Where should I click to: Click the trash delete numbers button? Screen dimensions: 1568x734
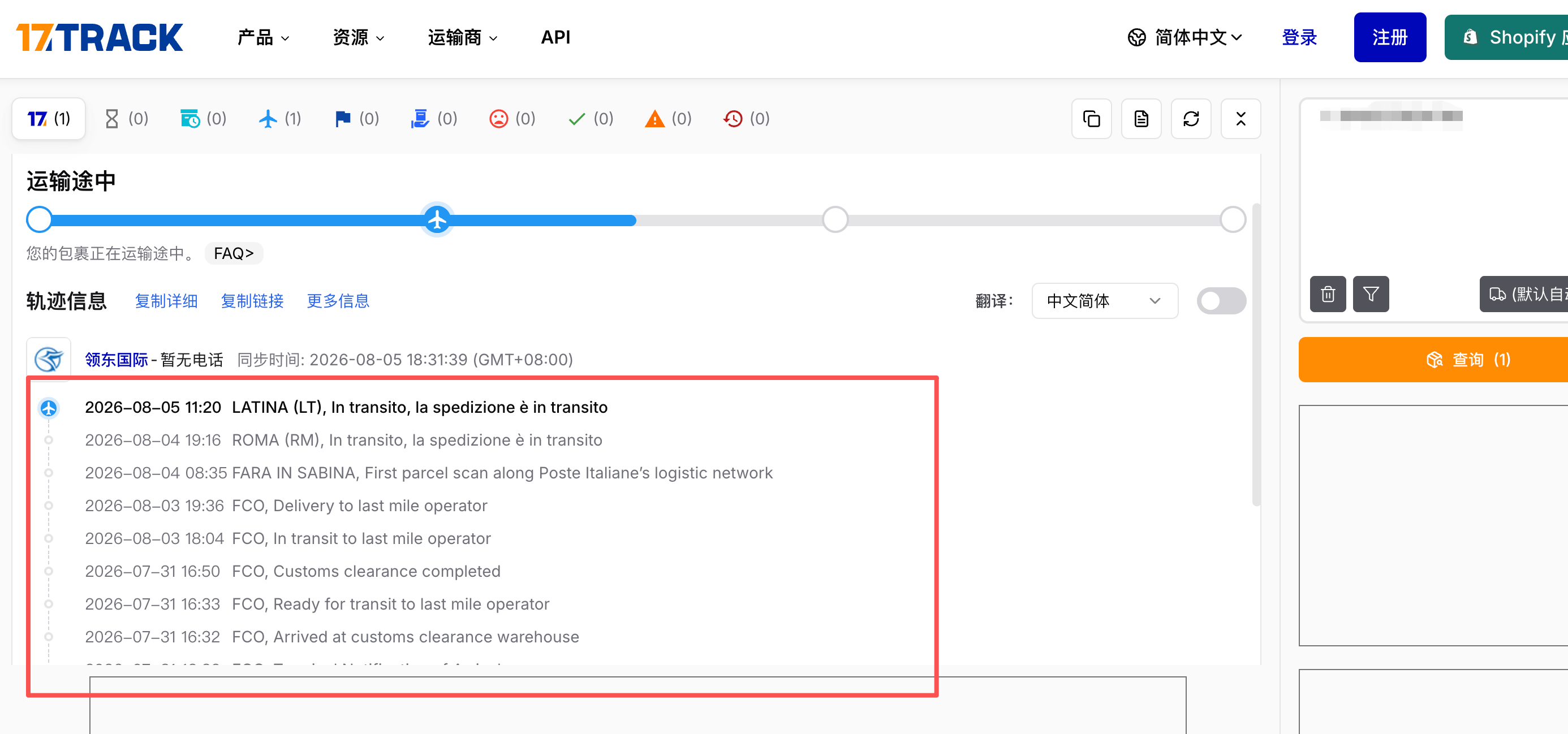coord(1328,295)
